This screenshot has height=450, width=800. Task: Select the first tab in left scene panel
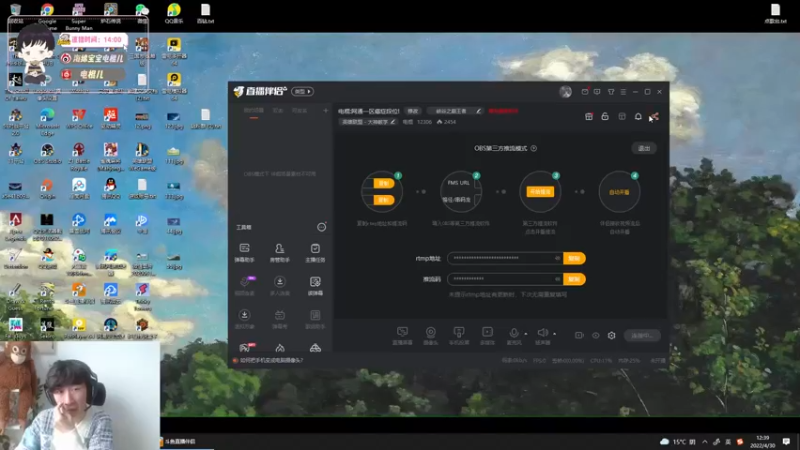254,111
